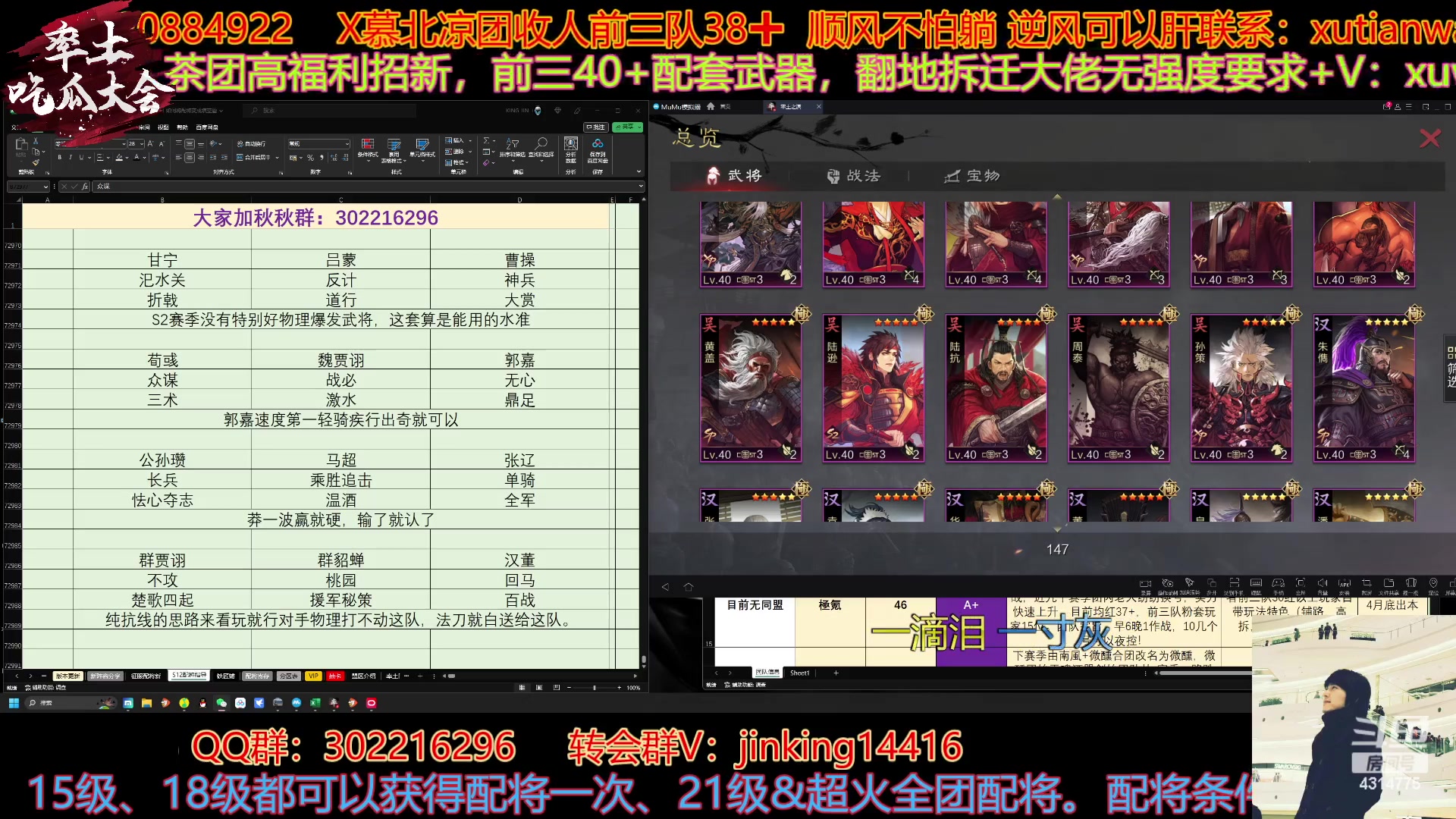Viewport: 1456px width, 819px height.
Task: Toggle Wrap Text for the cell
Action: pos(250,144)
